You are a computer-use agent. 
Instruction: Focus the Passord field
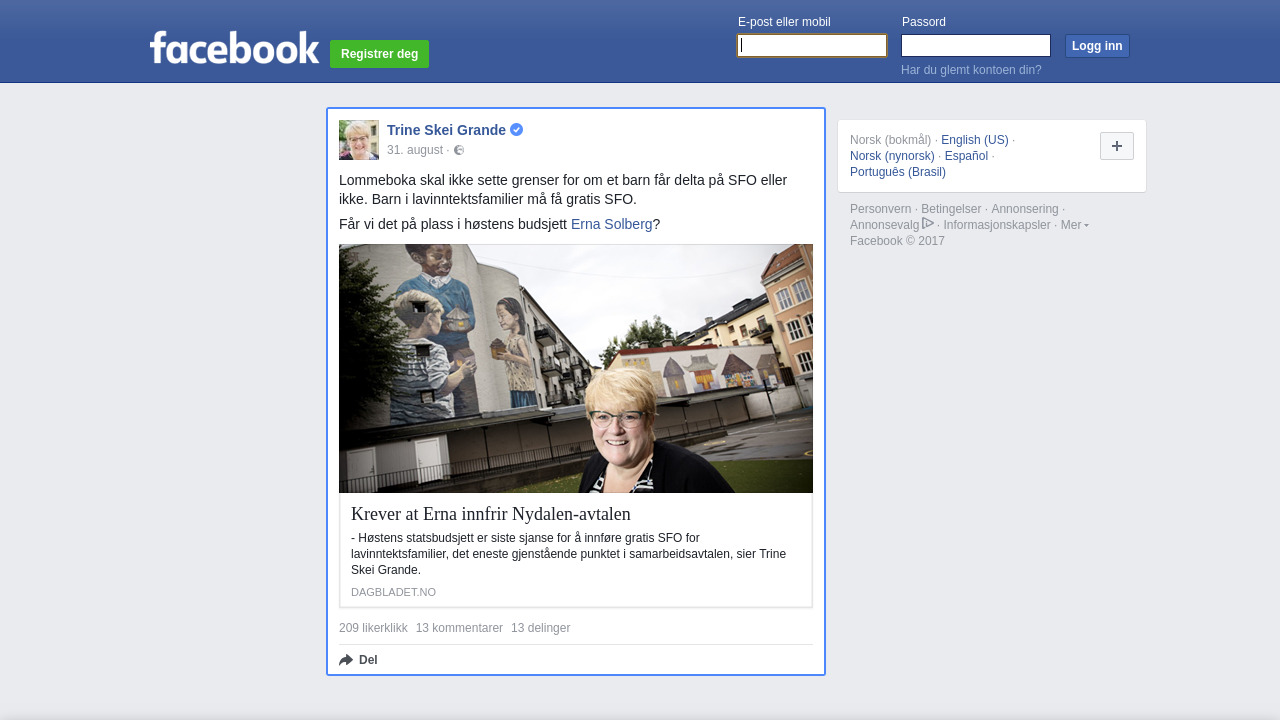(976, 46)
